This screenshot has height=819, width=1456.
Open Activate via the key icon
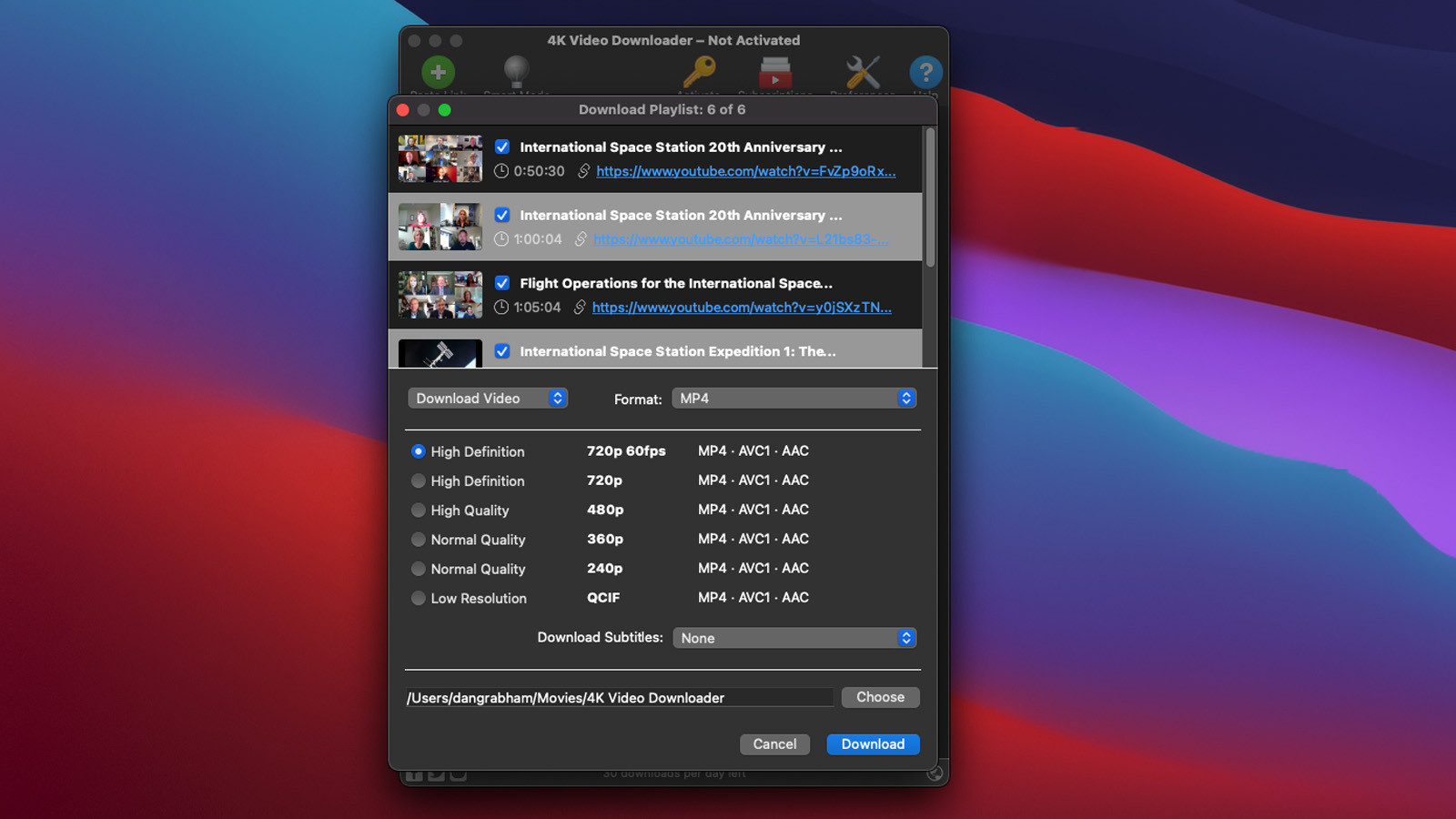click(x=699, y=71)
